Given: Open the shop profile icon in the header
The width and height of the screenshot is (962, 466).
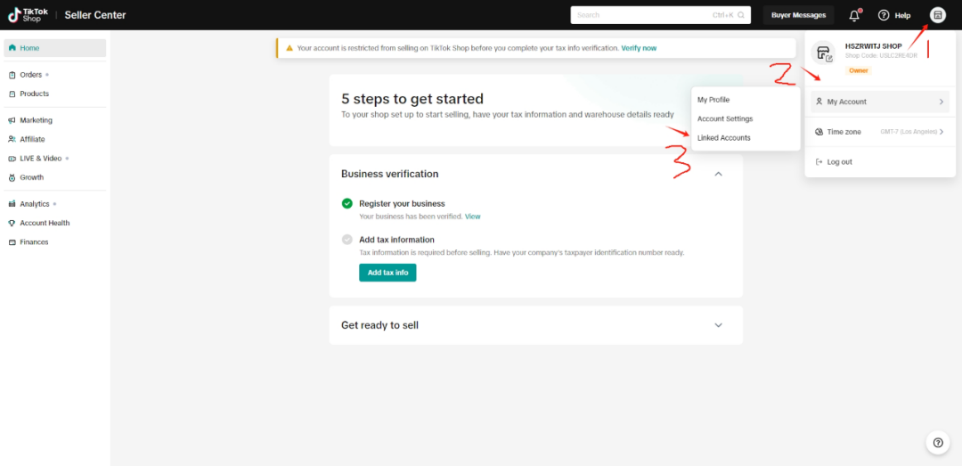Looking at the screenshot, I should tap(937, 15).
